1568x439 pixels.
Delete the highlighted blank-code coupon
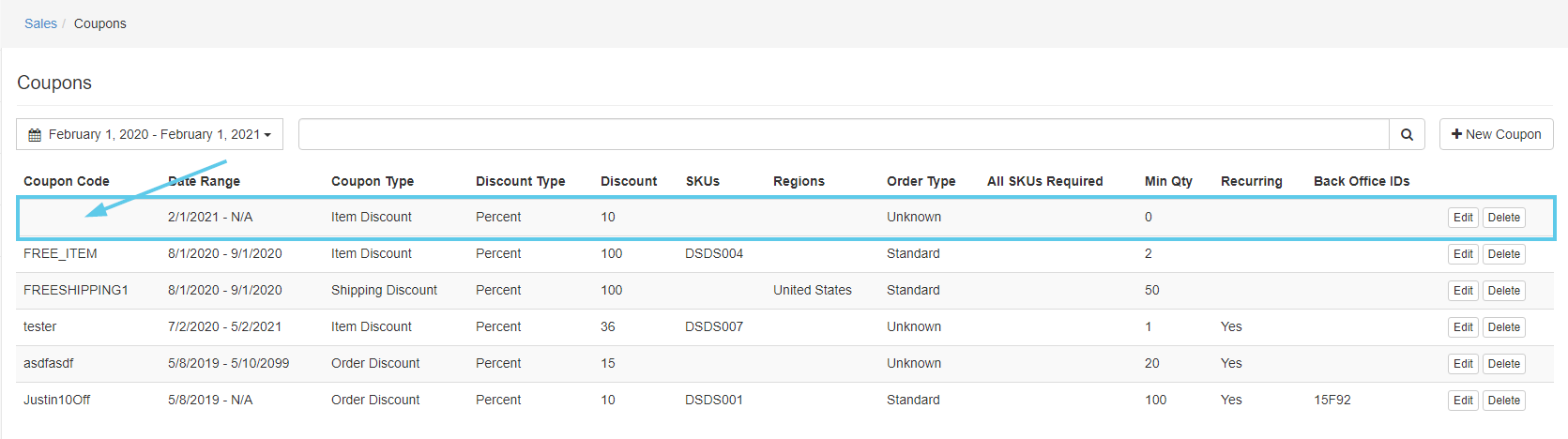[x=1503, y=218]
